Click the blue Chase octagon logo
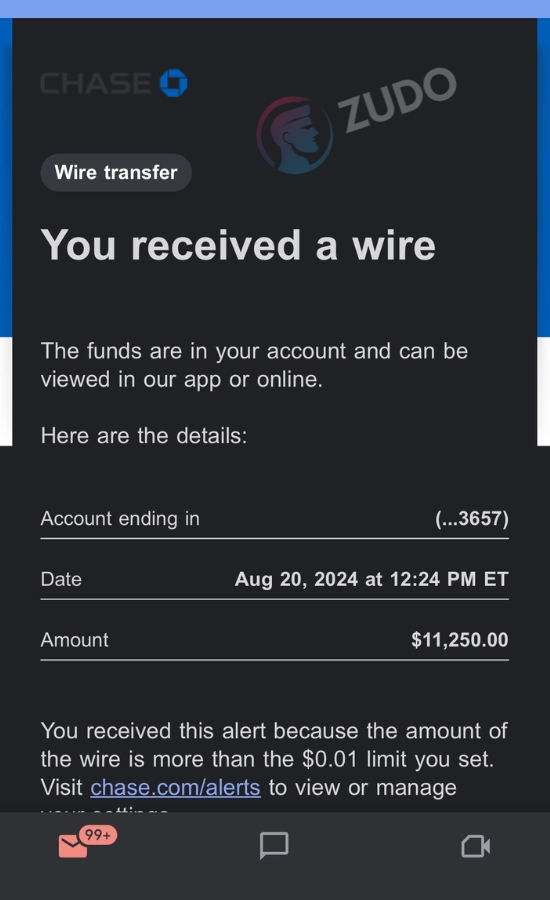Screen dimensions: 550x900 click(173, 83)
